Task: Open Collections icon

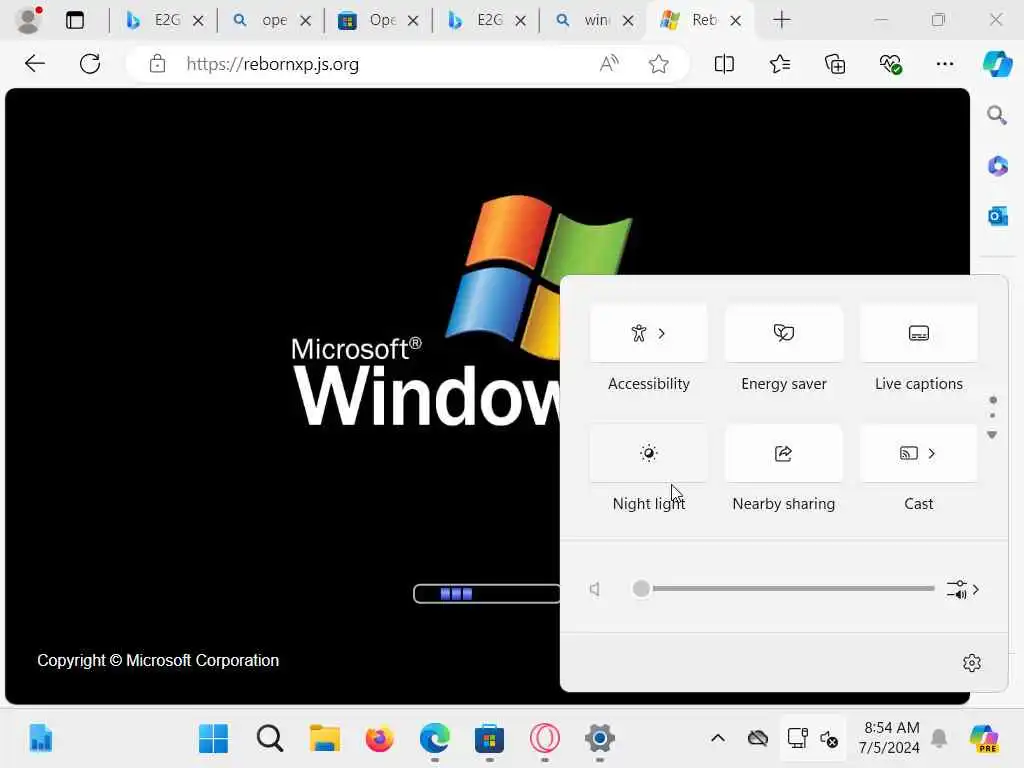Action: [x=835, y=63]
